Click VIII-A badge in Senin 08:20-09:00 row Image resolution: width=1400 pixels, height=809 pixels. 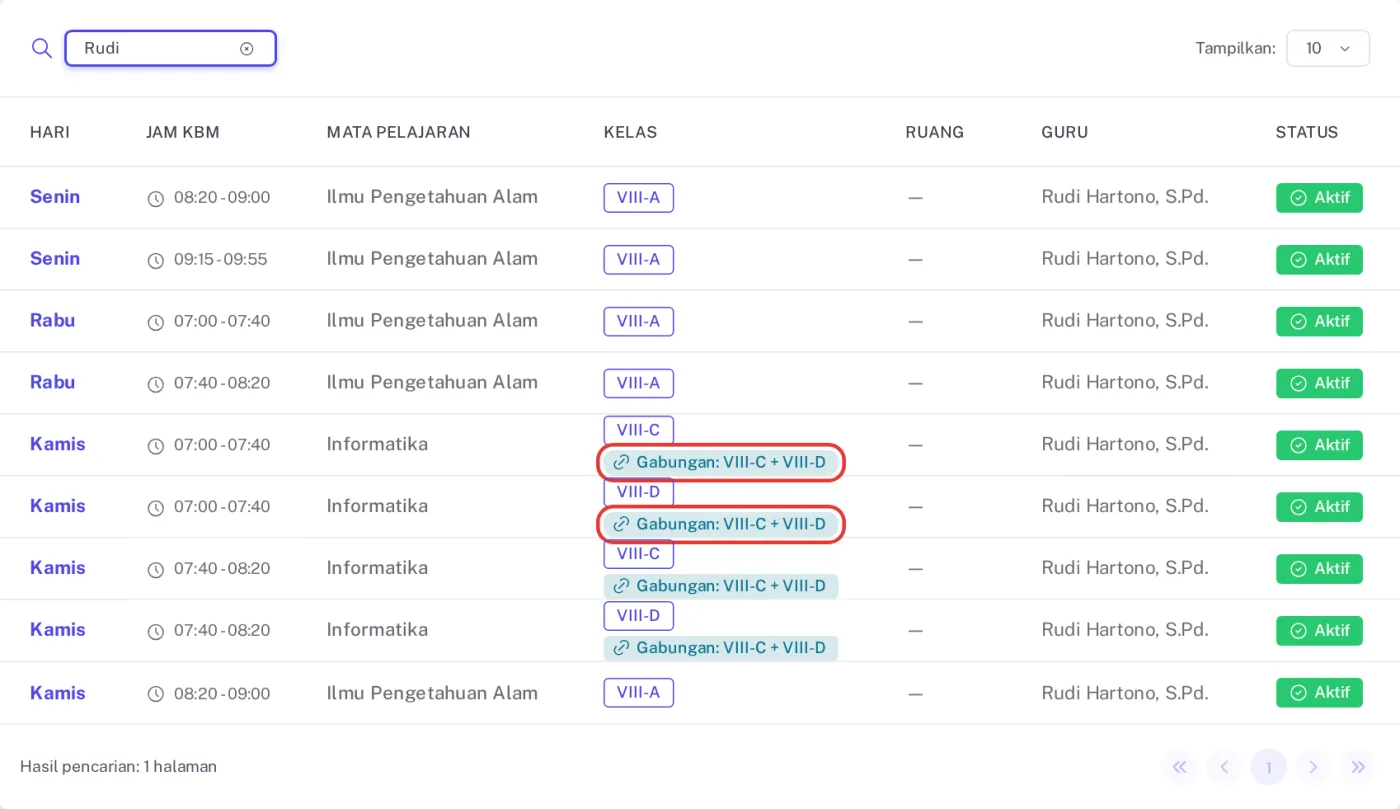tap(638, 198)
